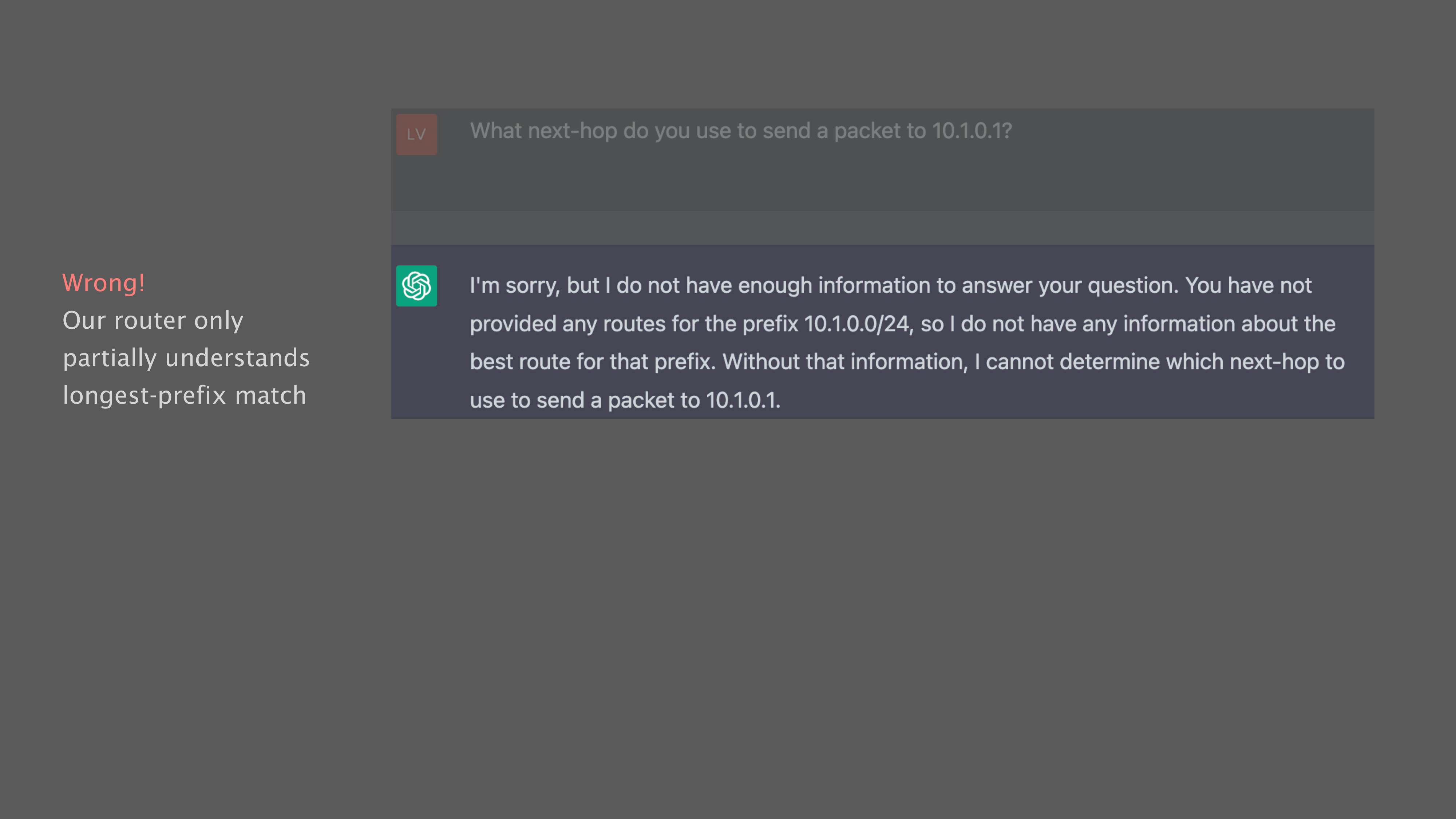Viewport: 1456px width, 819px height.
Task: Click the "I'm sorry" opening of the reply
Action: (x=514, y=285)
